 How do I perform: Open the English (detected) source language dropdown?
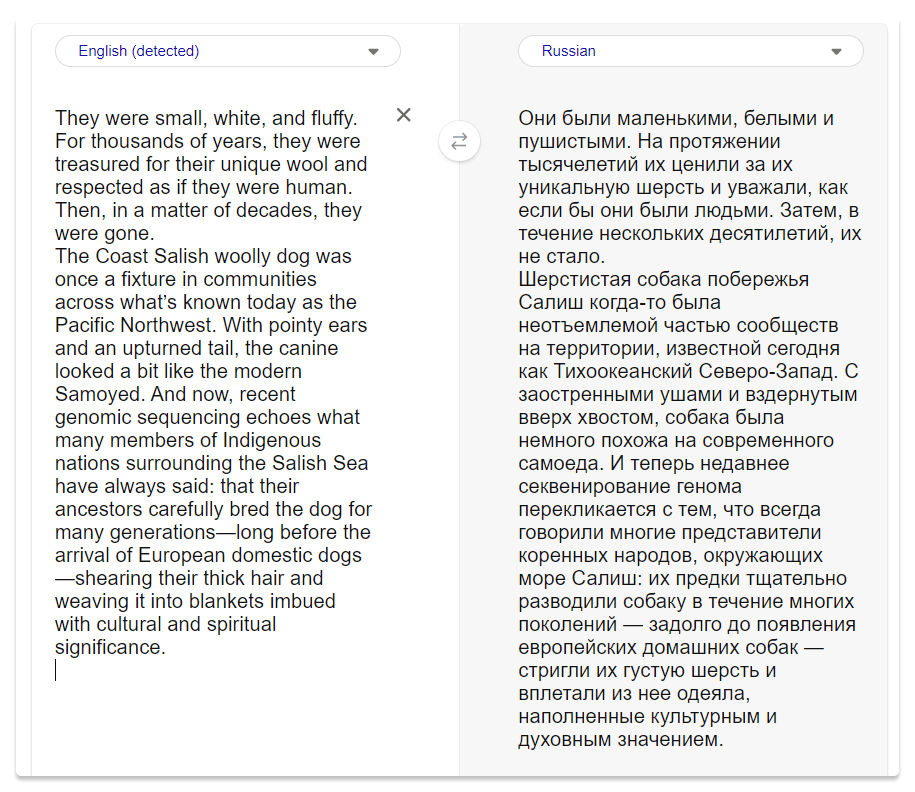pyautogui.click(x=228, y=51)
